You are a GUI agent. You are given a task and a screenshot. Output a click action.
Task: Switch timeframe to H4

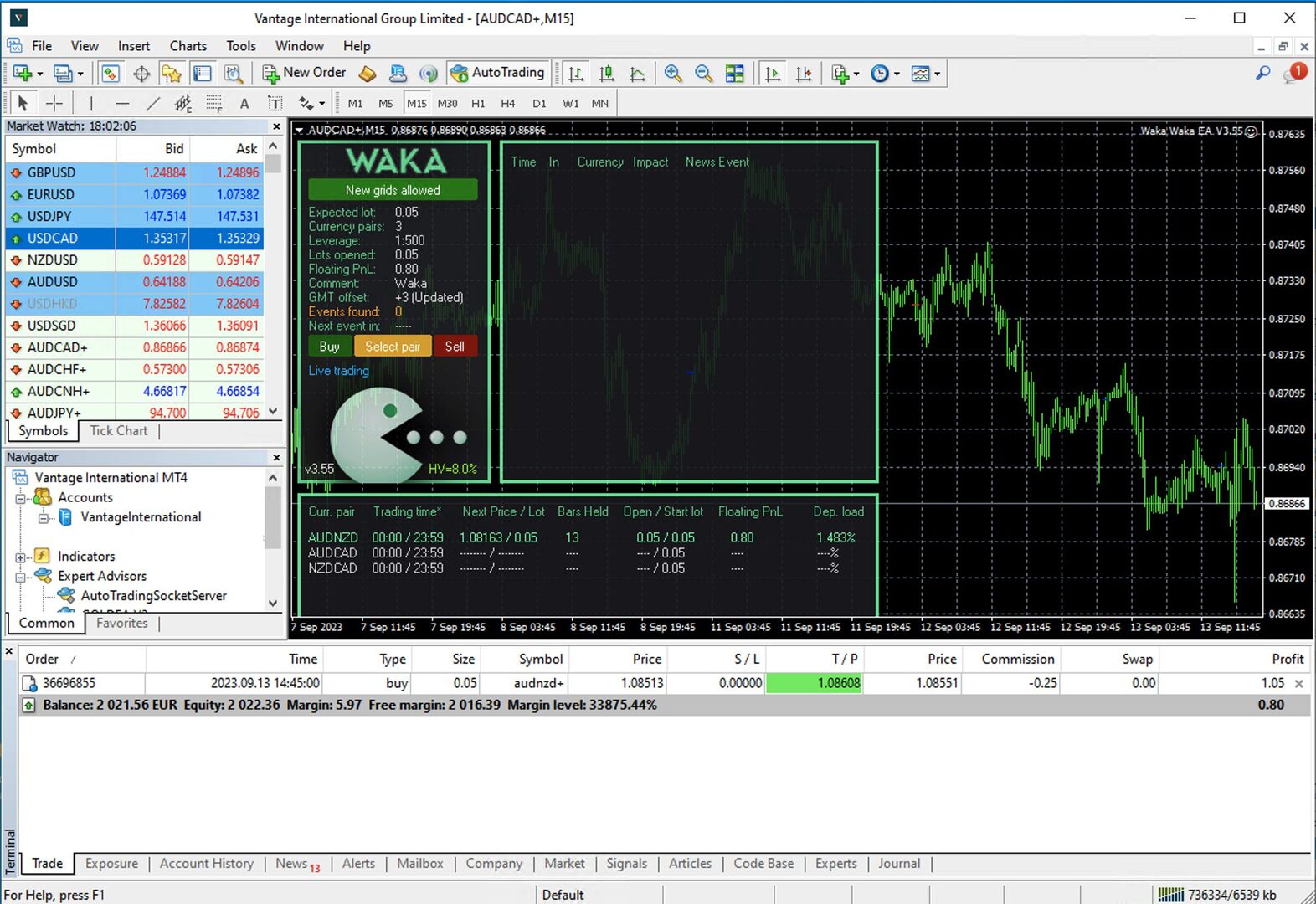pyautogui.click(x=508, y=104)
